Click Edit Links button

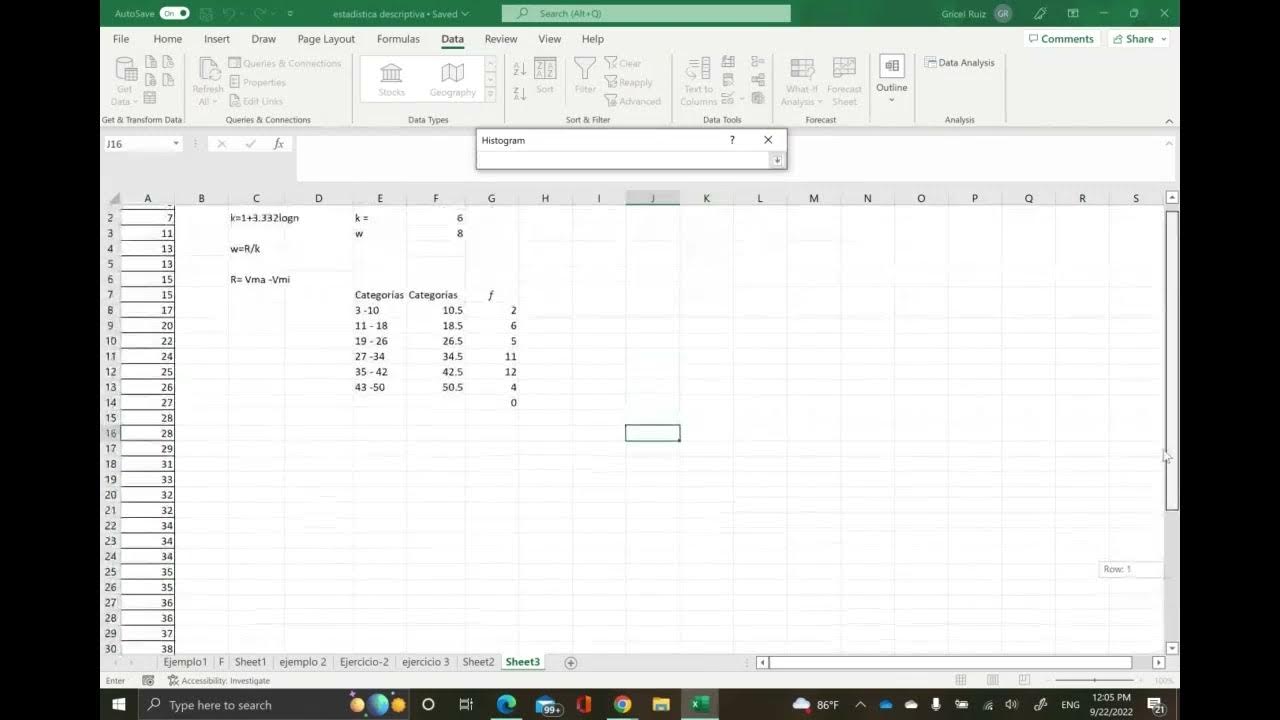pyautogui.click(x=256, y=101)
